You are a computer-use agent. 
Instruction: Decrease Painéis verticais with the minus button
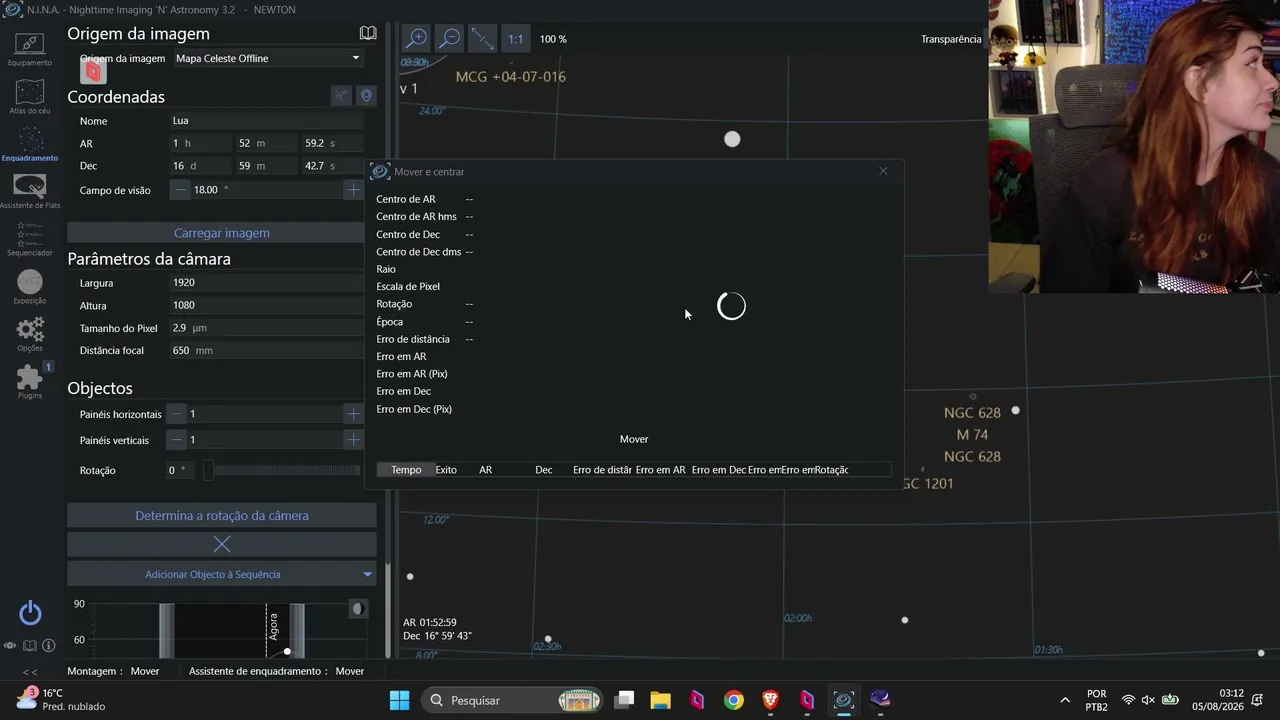pos(177,440)
